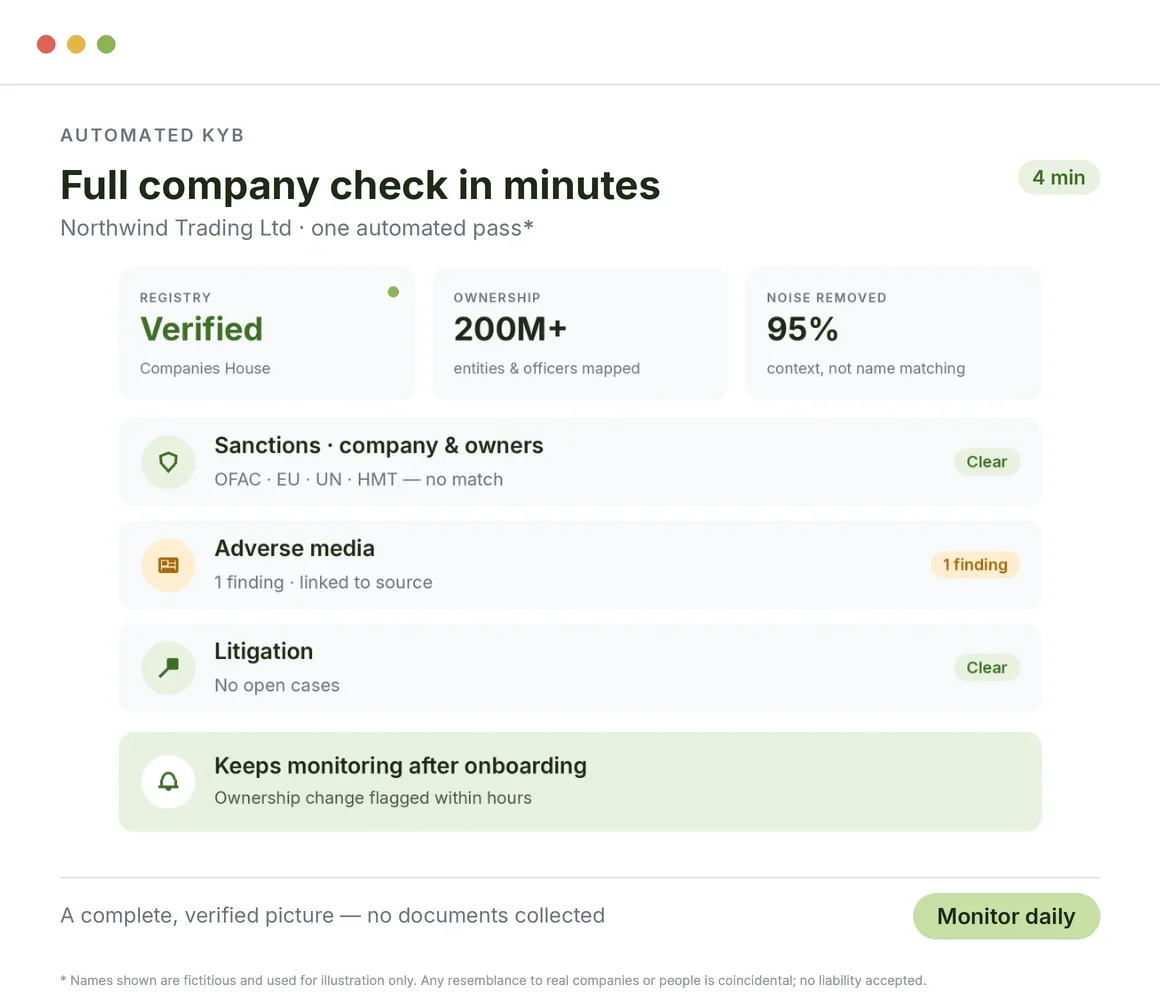
Task: Click the yellow minimize window button
Action: click(x=76, y=44)
